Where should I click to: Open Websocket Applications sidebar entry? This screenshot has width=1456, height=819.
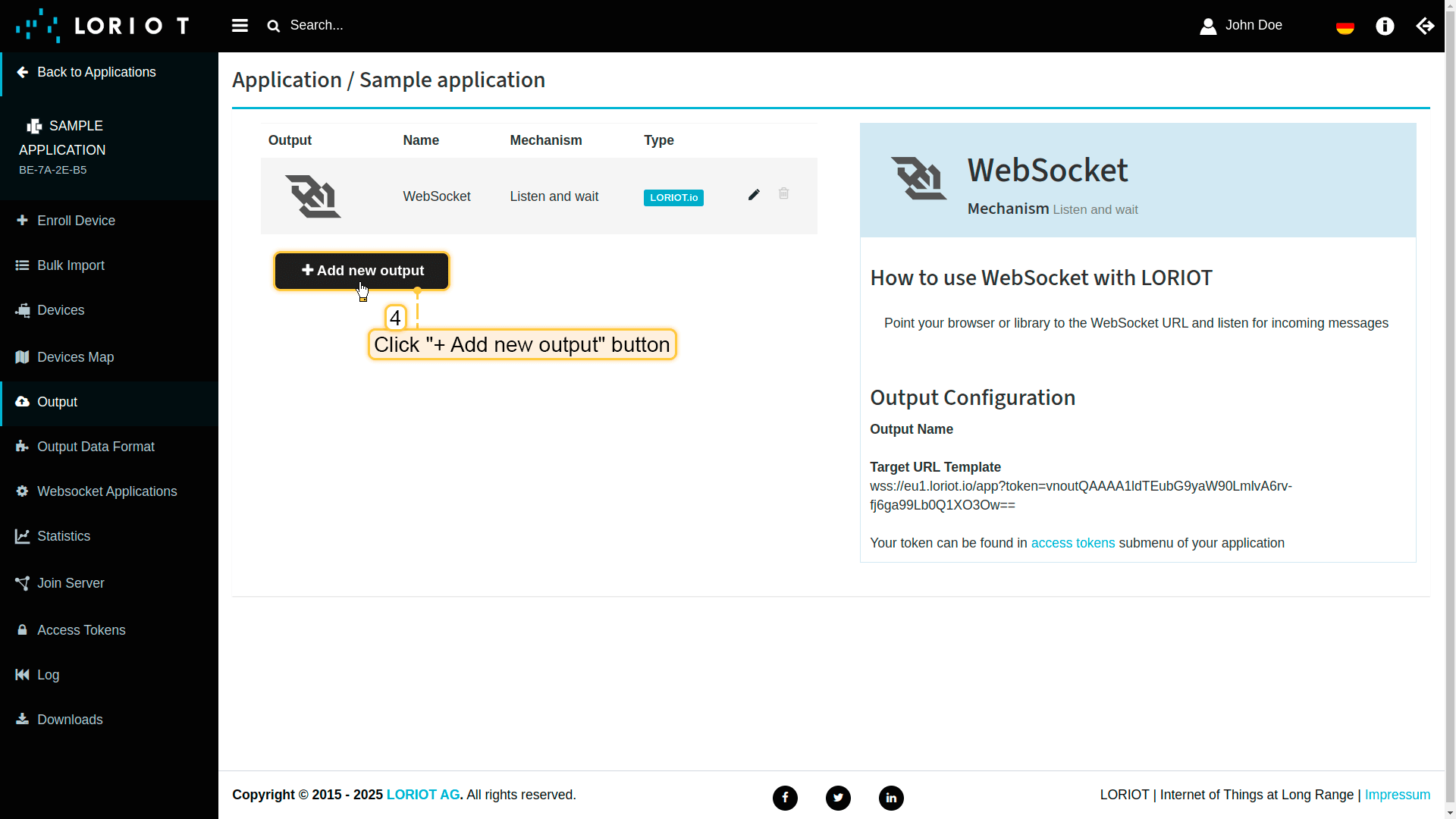point(107,491)
